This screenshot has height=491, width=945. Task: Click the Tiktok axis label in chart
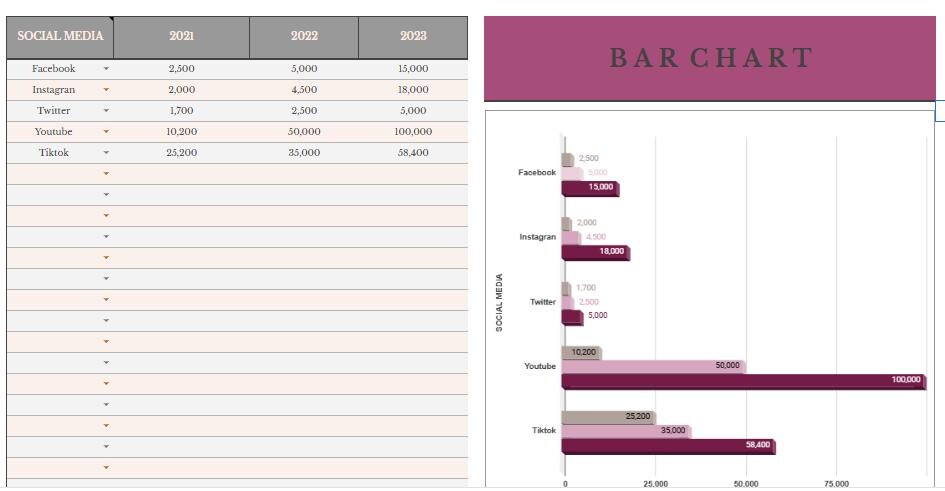[544, 430]
